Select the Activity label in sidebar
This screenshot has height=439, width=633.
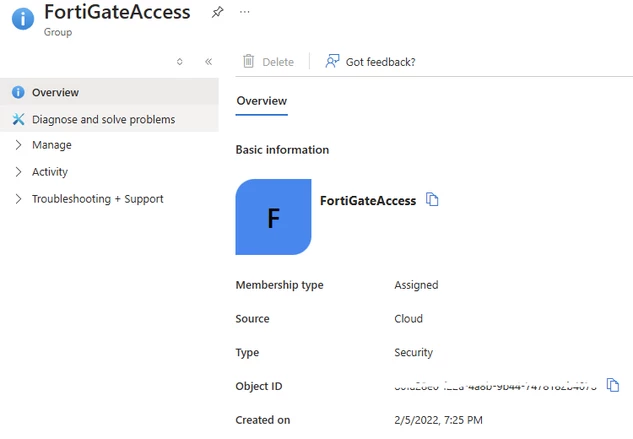[50, 172]
